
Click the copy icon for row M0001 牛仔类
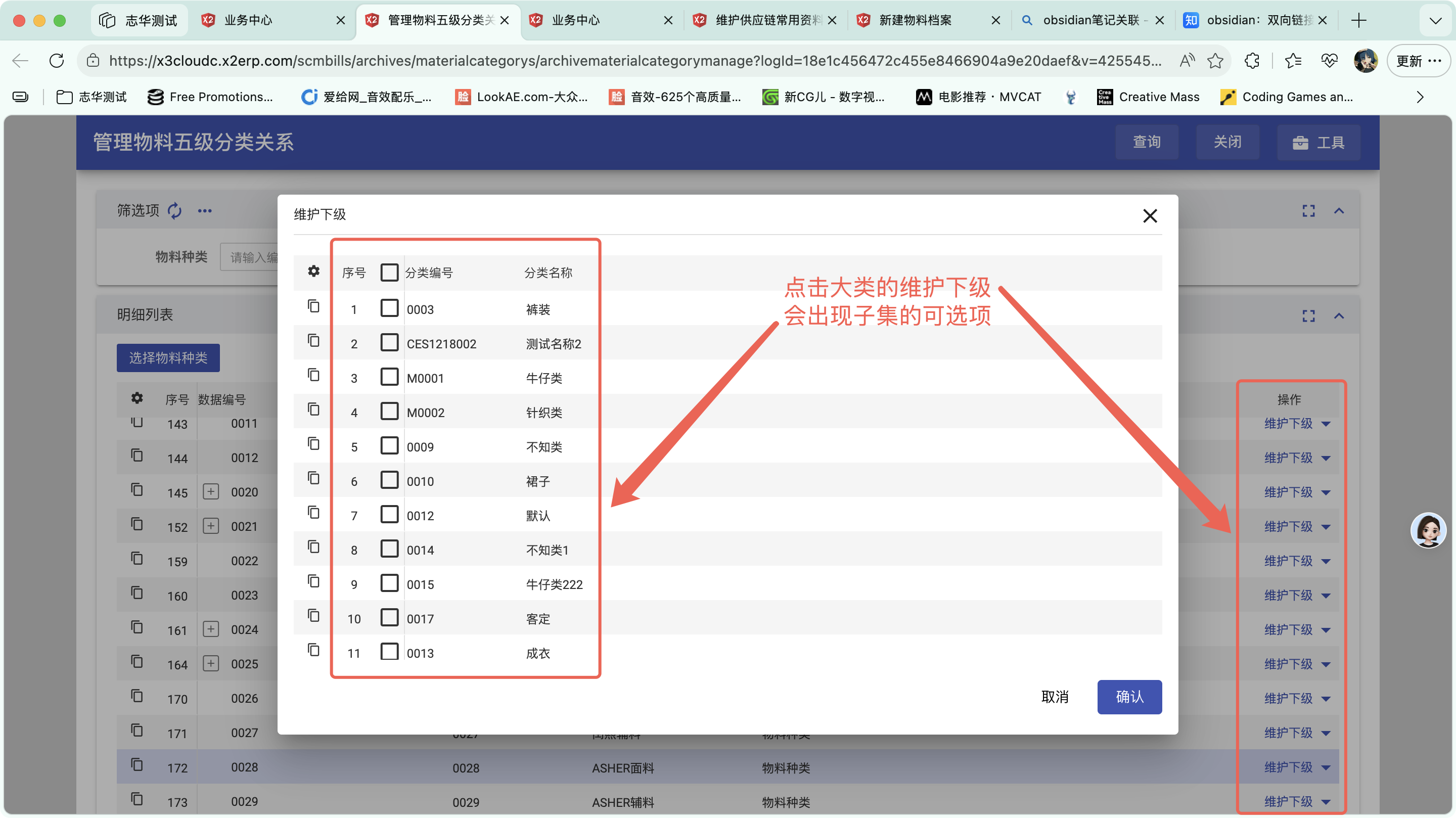click(x=313, y=375)
